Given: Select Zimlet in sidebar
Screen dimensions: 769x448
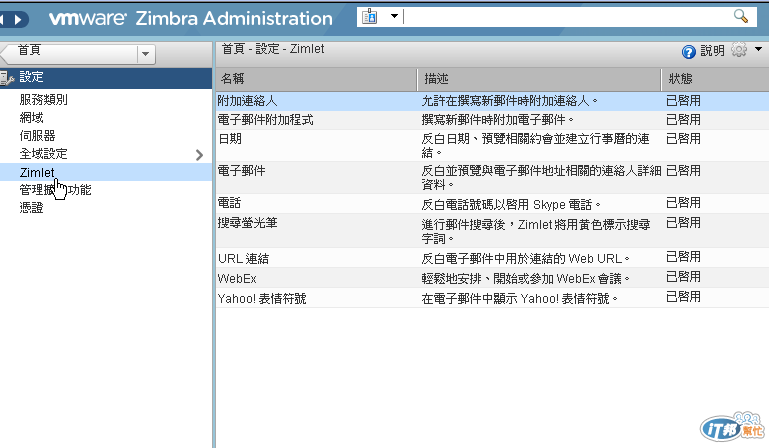Looking at the screenshot, I should (106, 172).
